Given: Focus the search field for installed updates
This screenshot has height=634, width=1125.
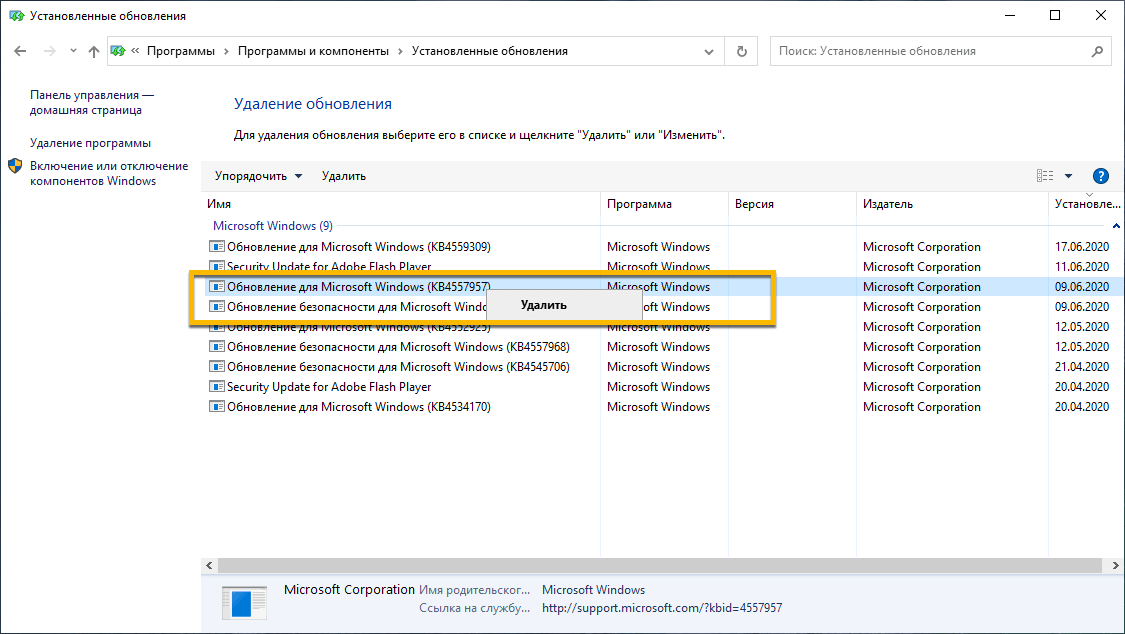Looking at the screenshot, I should point(930,51).
